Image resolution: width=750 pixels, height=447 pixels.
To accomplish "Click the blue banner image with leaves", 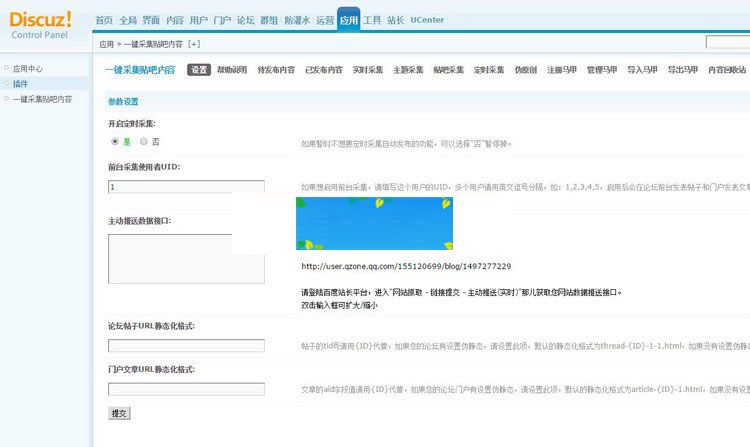I will coord(374,223).
